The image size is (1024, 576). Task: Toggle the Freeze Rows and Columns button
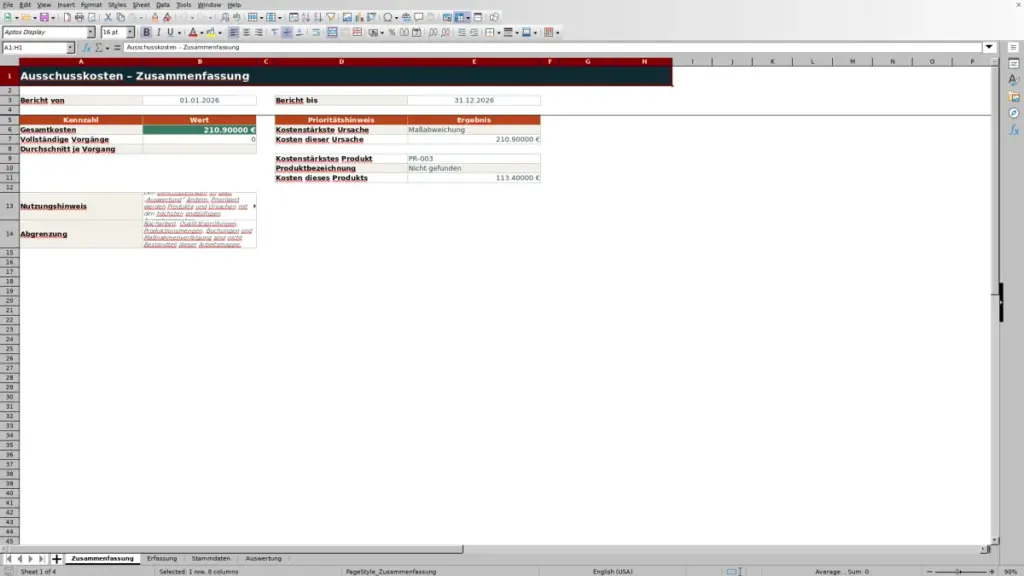tap(459, 18)
